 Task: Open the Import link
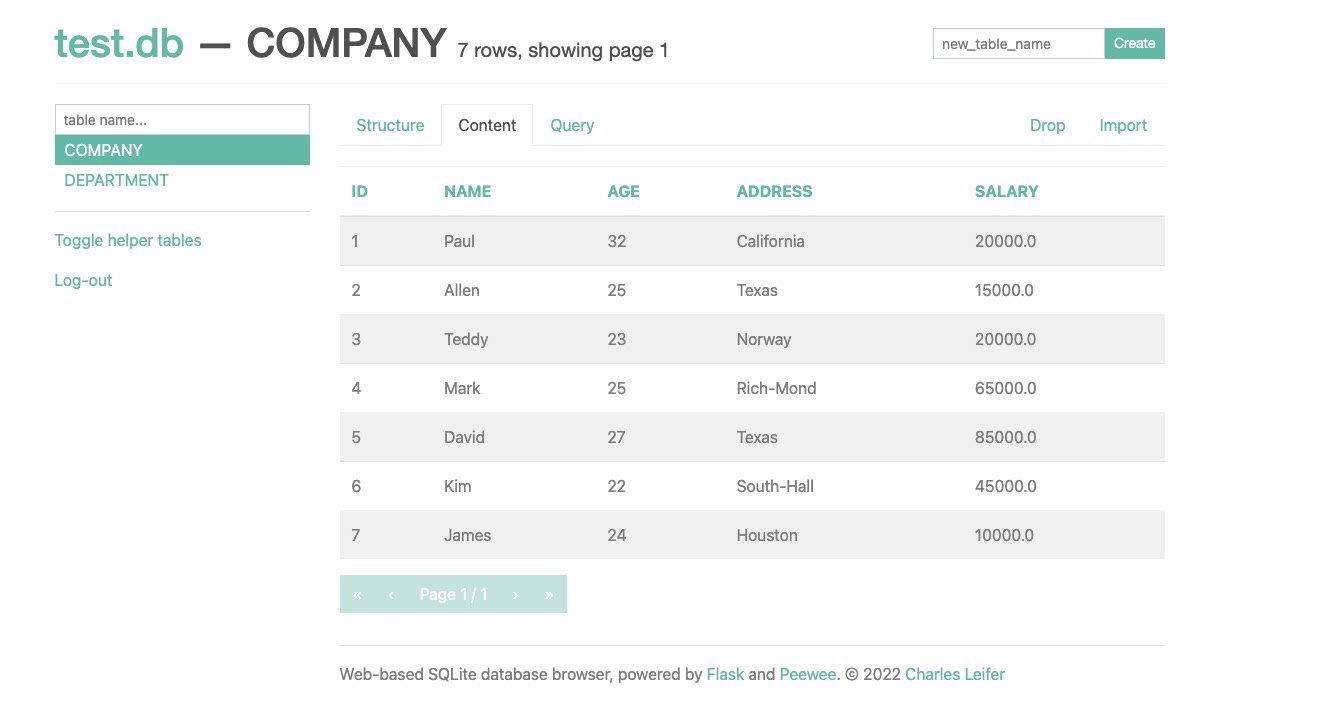pyautogui.click(x=1123, y=125)
